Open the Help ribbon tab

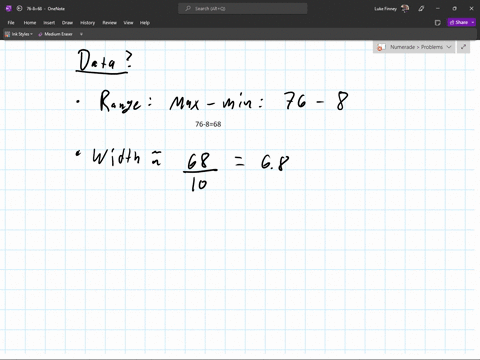[x=145, y=23]
